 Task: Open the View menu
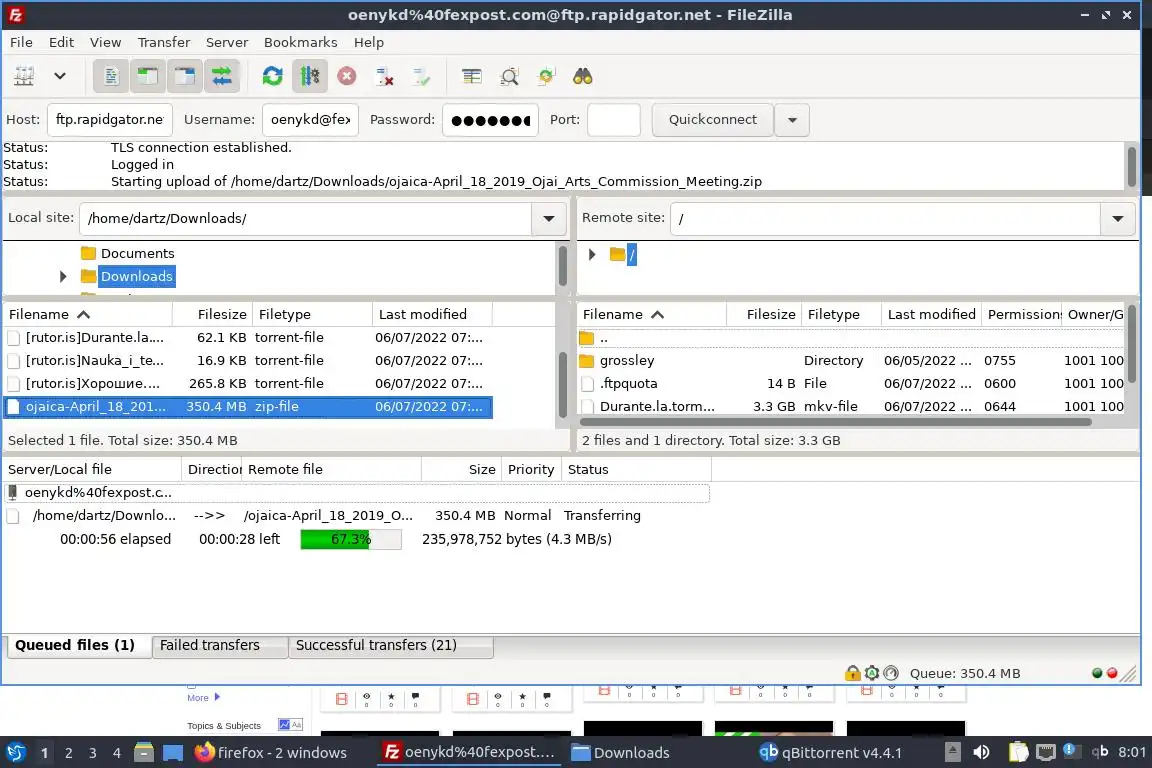105,42
